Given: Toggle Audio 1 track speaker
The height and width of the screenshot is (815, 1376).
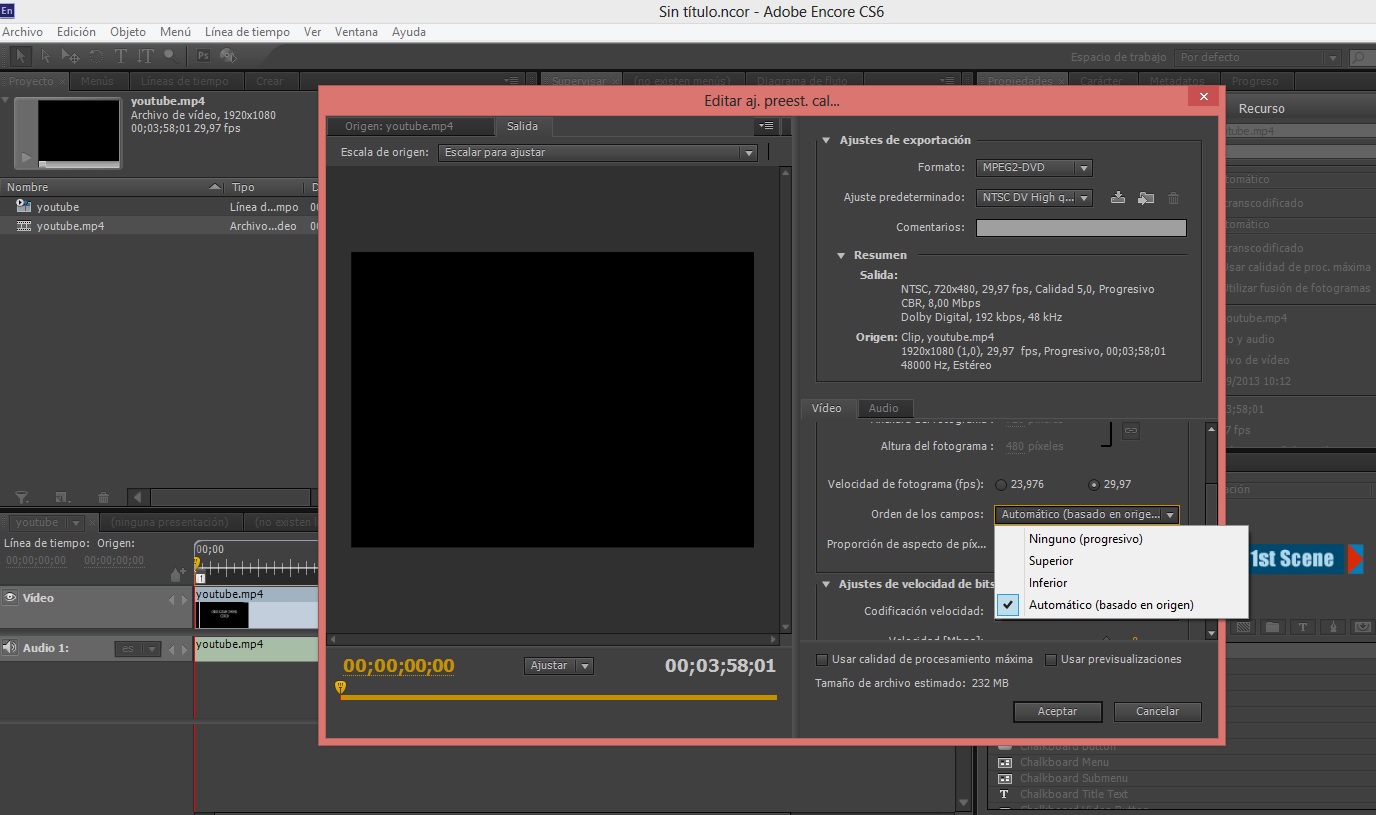Looking at the screenshot, I should 11,648.
